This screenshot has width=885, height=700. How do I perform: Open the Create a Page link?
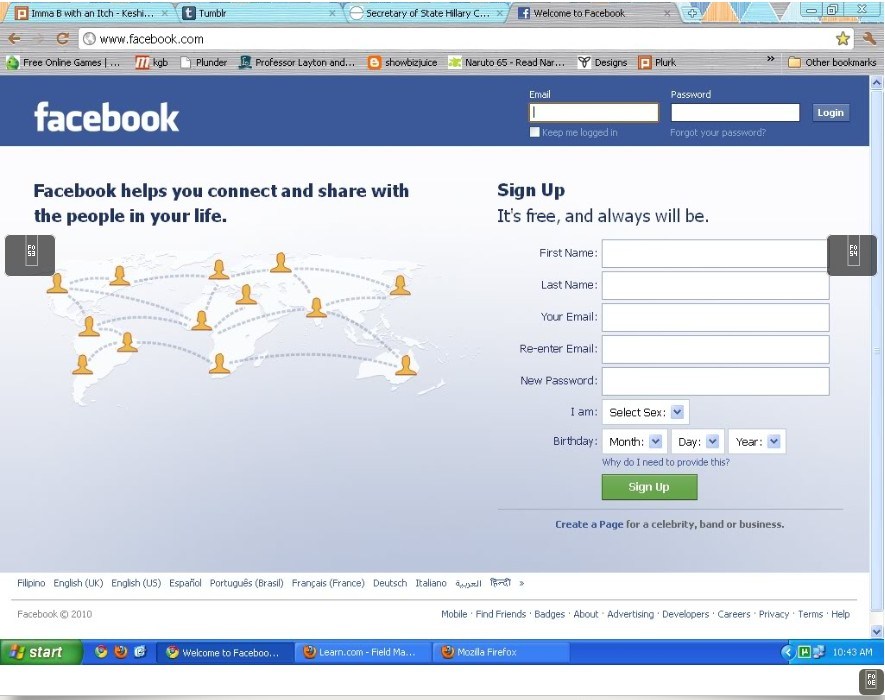[589, 524]
